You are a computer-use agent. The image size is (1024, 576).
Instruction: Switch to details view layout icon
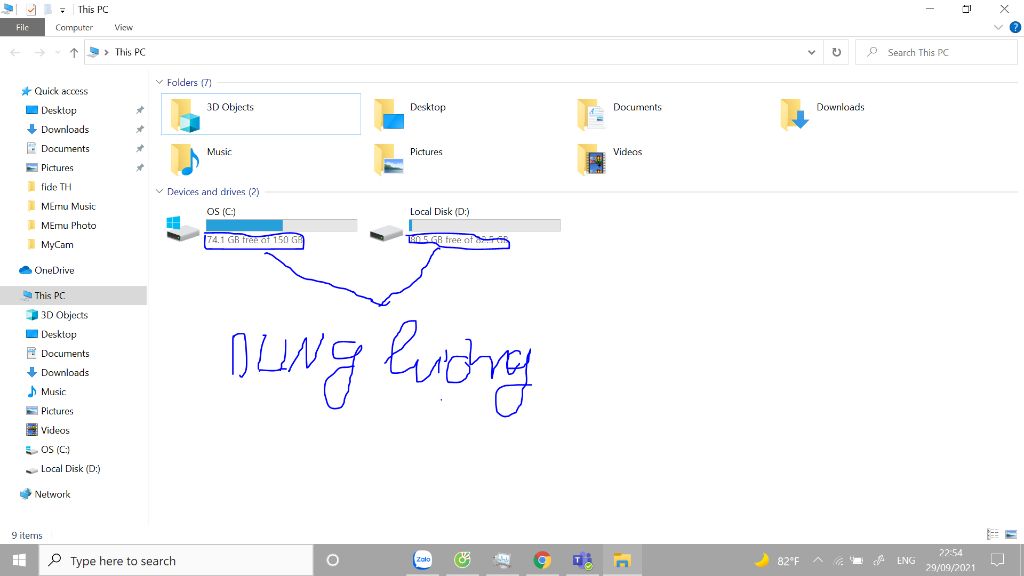coord(993,534)
